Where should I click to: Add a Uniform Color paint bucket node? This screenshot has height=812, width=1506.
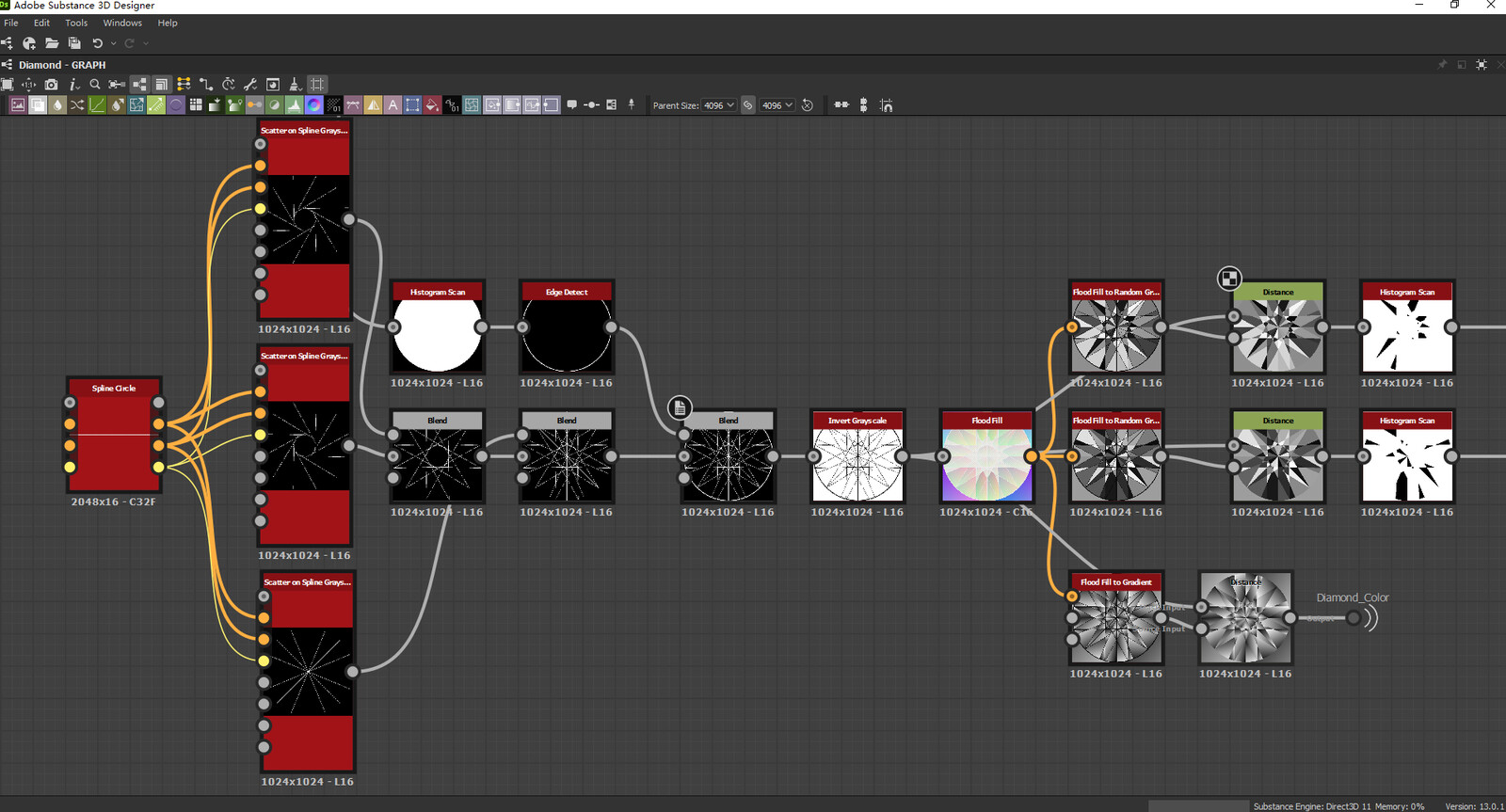(x=433, y=104)
